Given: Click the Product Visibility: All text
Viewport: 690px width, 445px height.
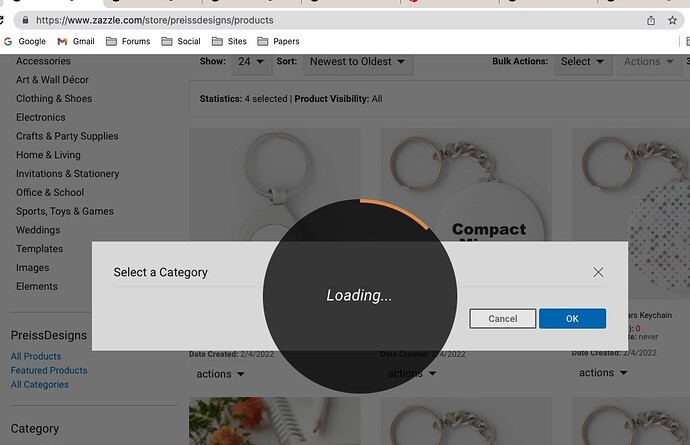Looking at the screenshot, I should coord(338,99).
